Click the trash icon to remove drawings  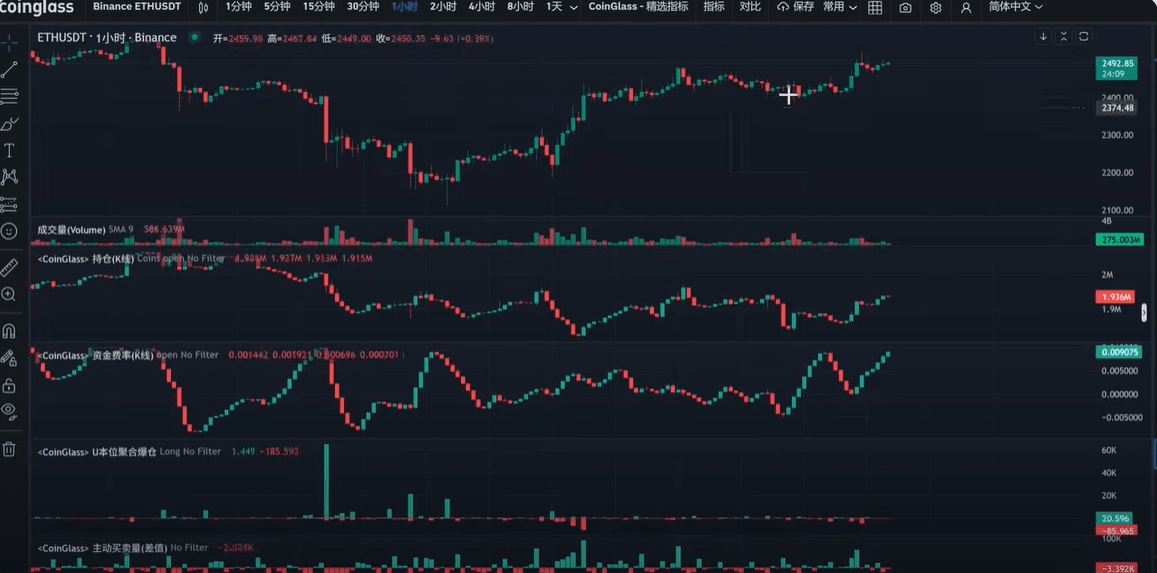point(9,449)
